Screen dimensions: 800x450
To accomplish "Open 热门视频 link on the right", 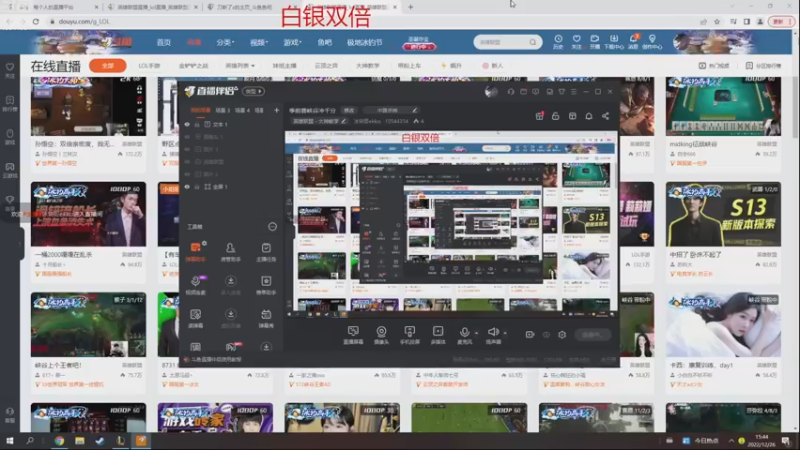I will click(714, 66).
